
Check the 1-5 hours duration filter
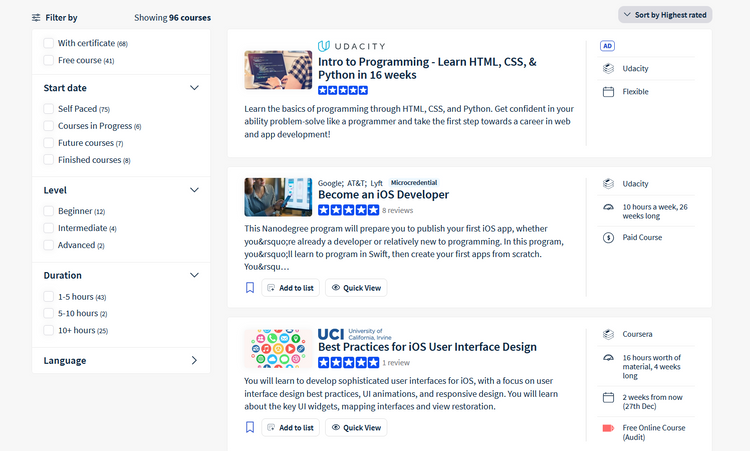coord(48,297)
